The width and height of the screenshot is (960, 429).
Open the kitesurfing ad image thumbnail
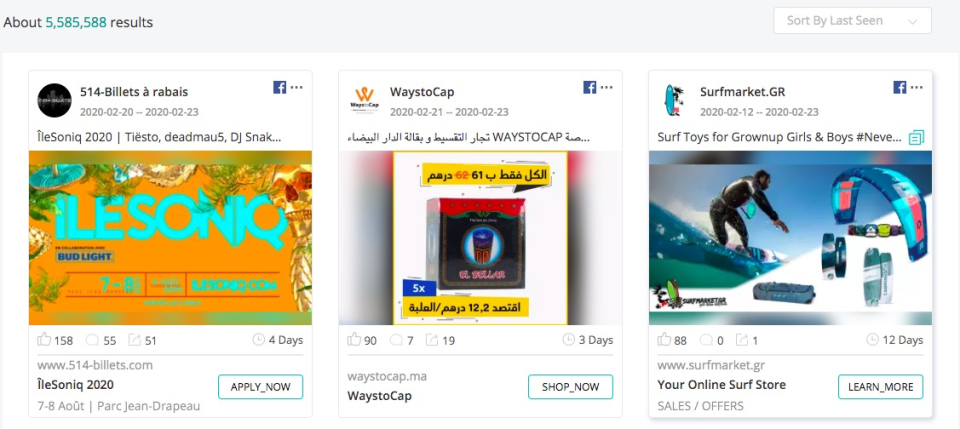(x=790, y=238)
